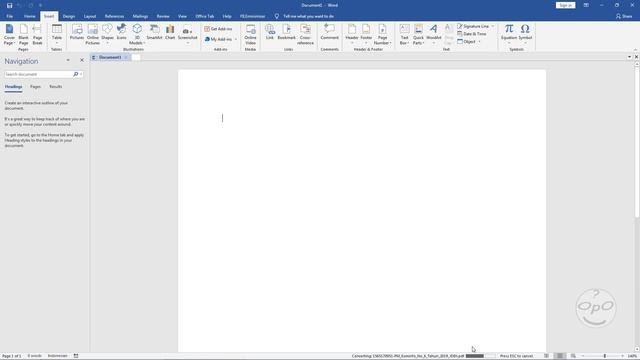Open Ribbon Display Options
Image resolution: width=640 pixels, height=360 pixels.
coord(586,5)
